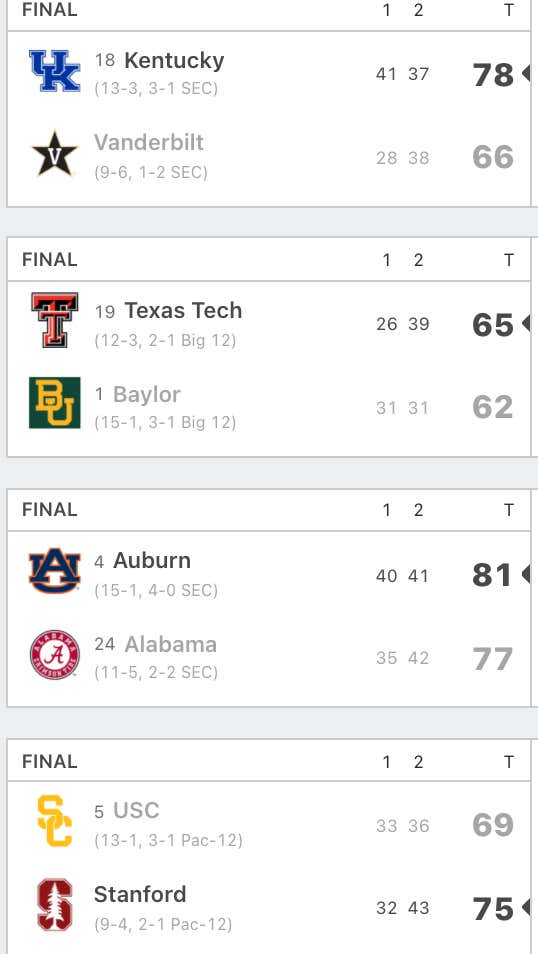Select the Stanford tree logo
This screenshot has width=538, height=954.
pyautogui.click(x=55, y=905)
